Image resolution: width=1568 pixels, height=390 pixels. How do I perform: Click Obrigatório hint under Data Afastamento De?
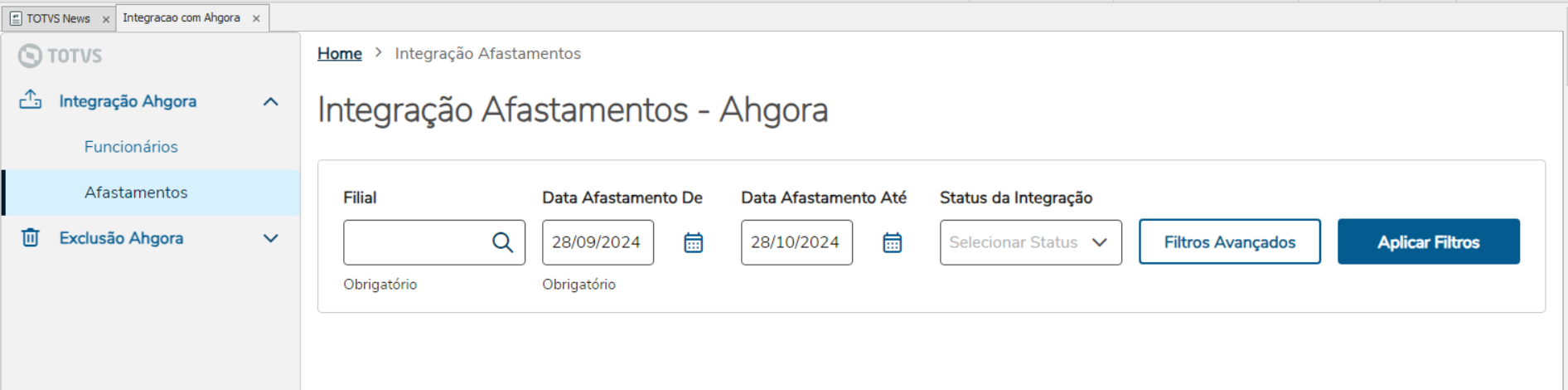coord(579,284)
